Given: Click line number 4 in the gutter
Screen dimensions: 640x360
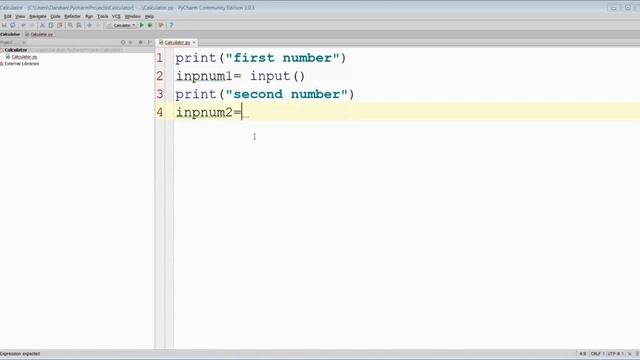Looking at the screenshot, I should click(x=160, y=112).
